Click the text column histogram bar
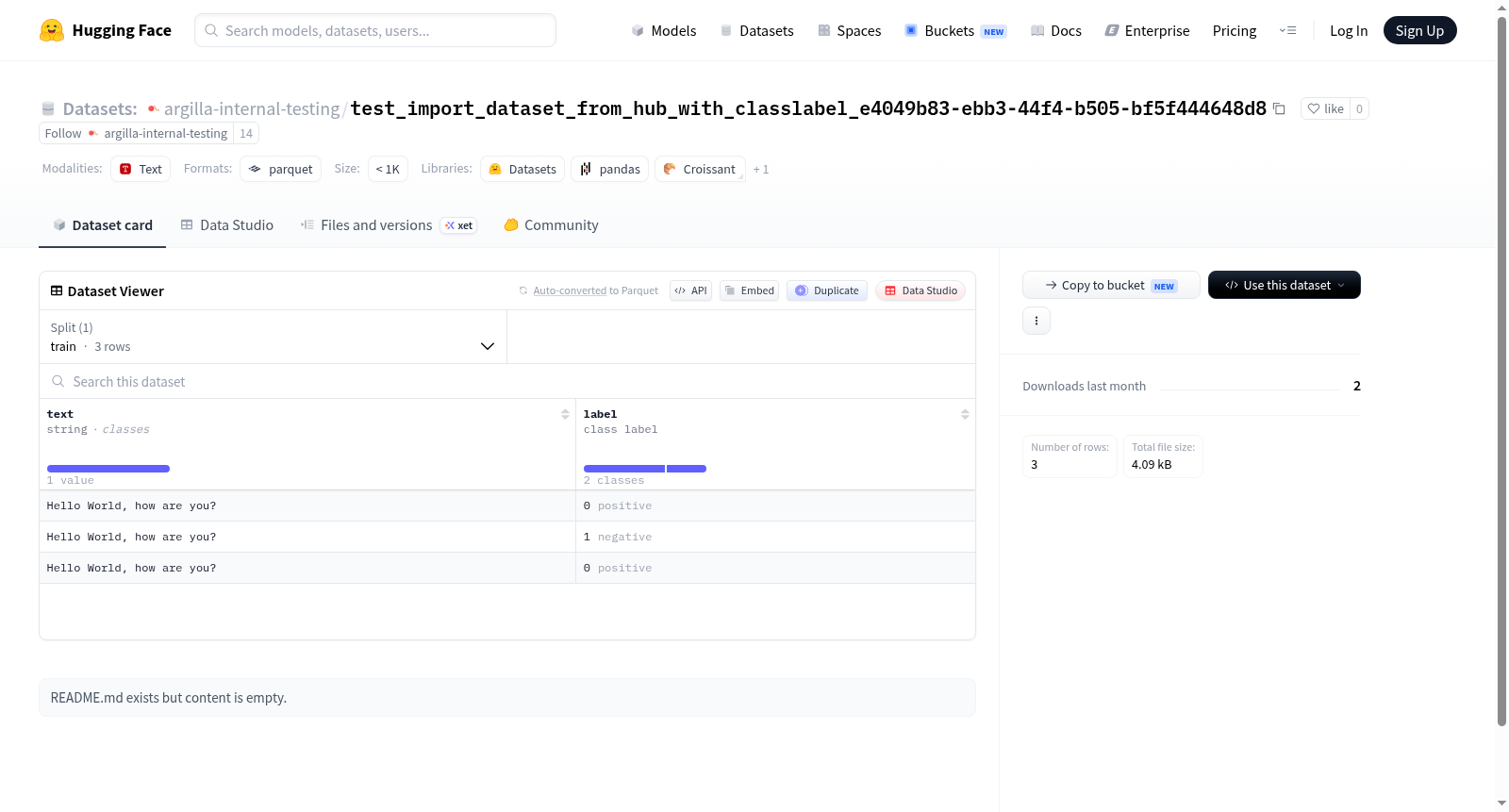 point(108,469)
